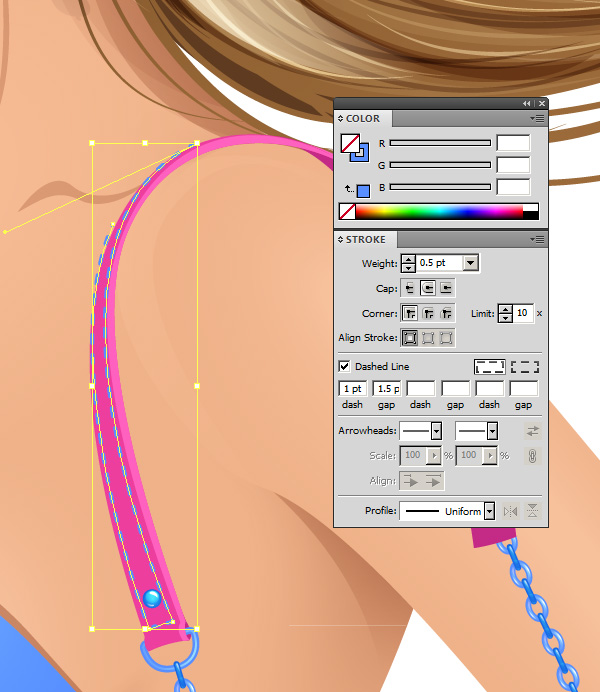Viewport: 600px width, 692px height.
Task: Click the COLOR panel tab
Action: pos(362,118)
